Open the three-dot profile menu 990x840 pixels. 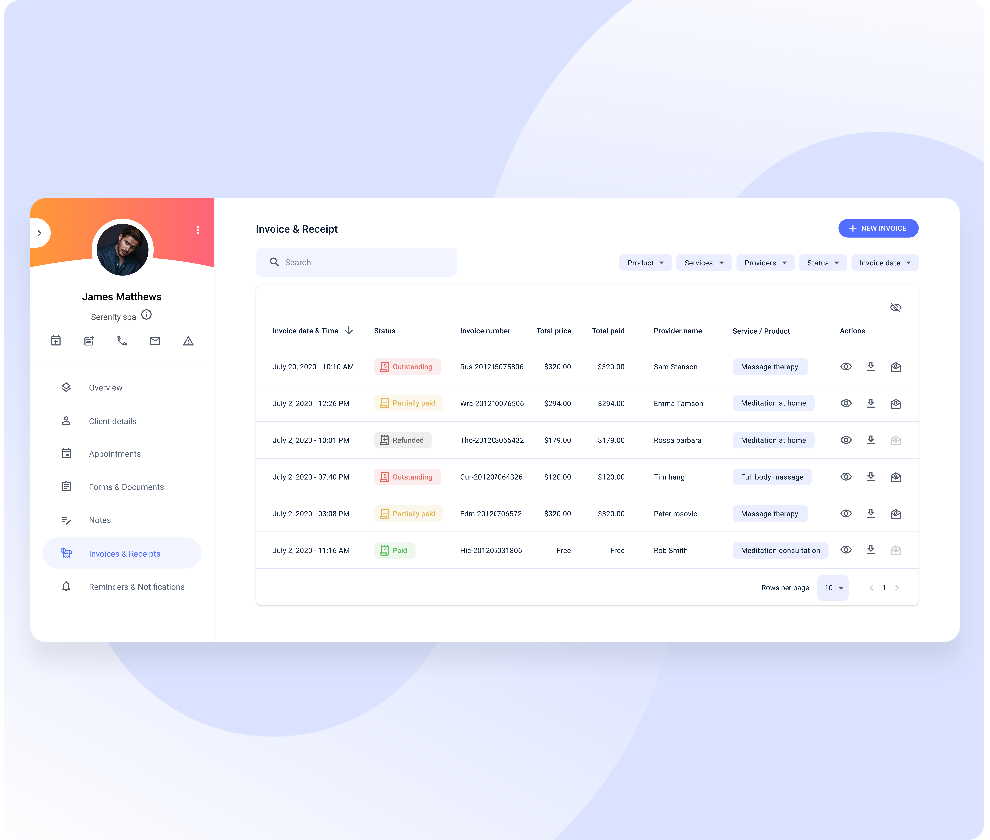(x=198, y=230)
